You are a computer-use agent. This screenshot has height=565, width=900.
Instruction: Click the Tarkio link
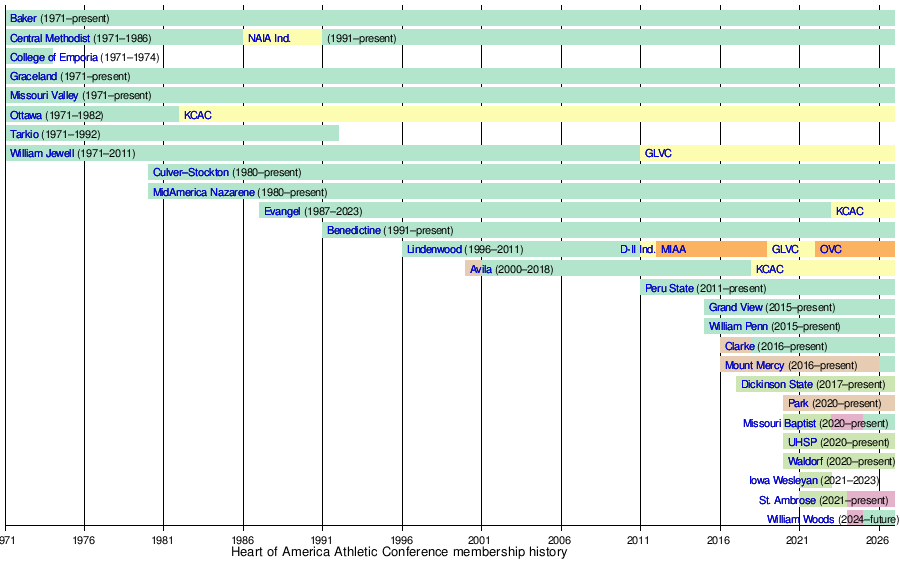[x=24, y=134]
